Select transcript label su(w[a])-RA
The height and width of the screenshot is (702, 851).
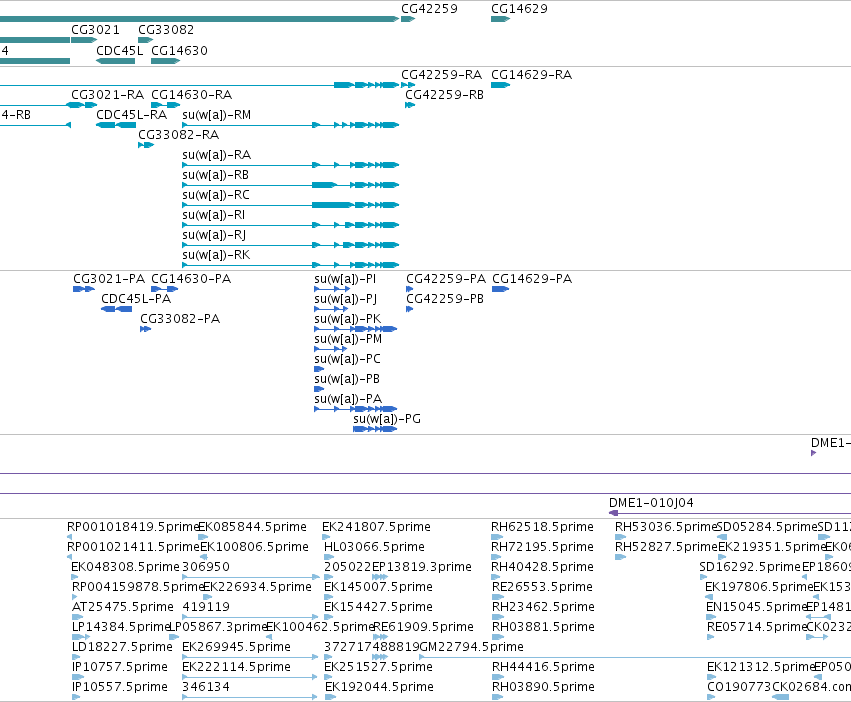coord(217,155)
